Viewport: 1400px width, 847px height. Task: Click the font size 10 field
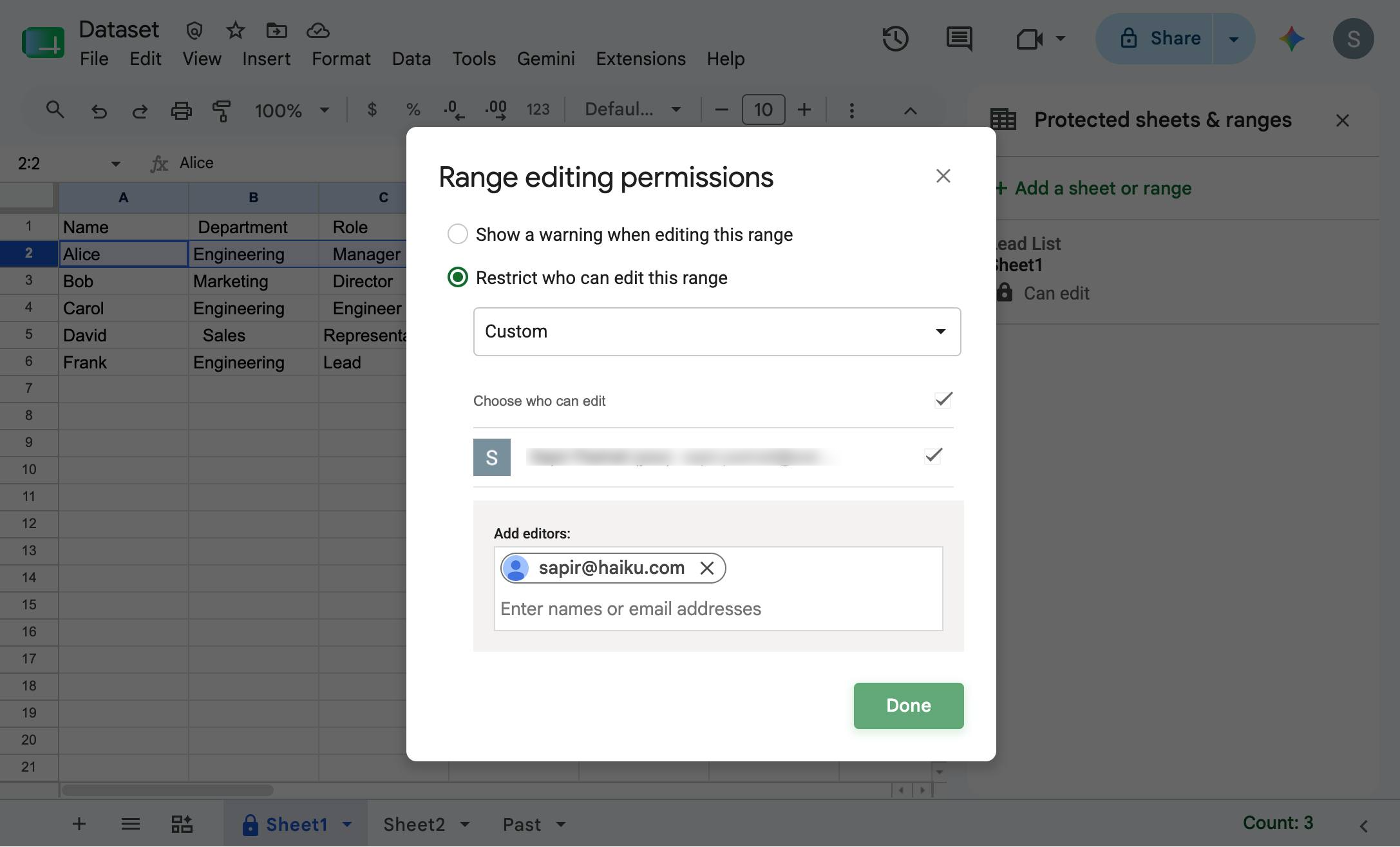(x=763, y=110)
